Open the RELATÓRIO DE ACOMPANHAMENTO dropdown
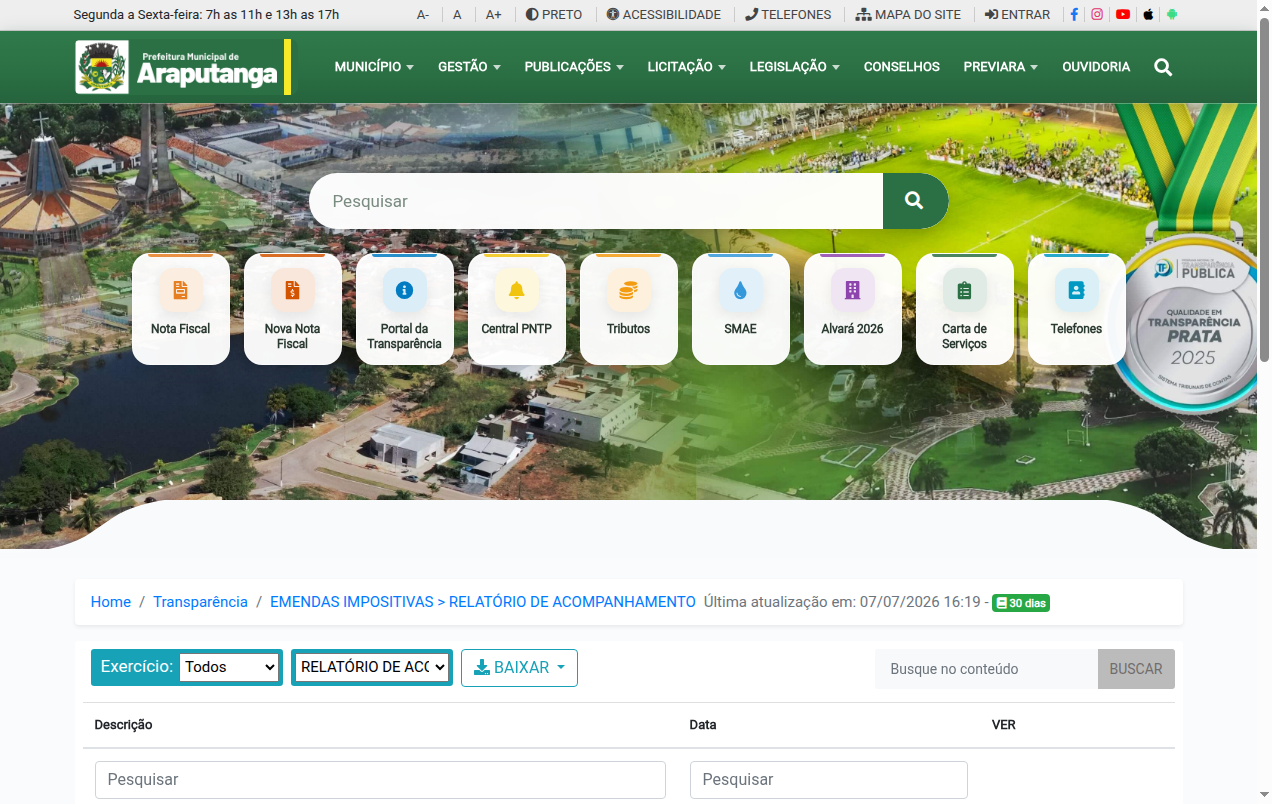Image resolution: width=1272 pixels, height=804 pixels. [372, 667]
